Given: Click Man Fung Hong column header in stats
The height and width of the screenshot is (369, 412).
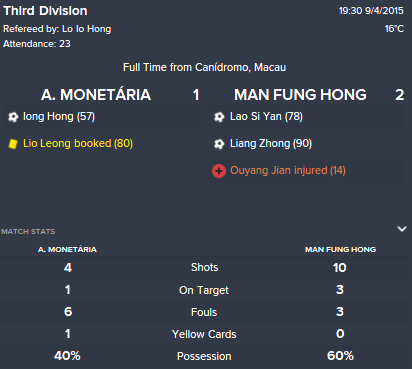Looking at the screenshot, I should tap(340, 249).
